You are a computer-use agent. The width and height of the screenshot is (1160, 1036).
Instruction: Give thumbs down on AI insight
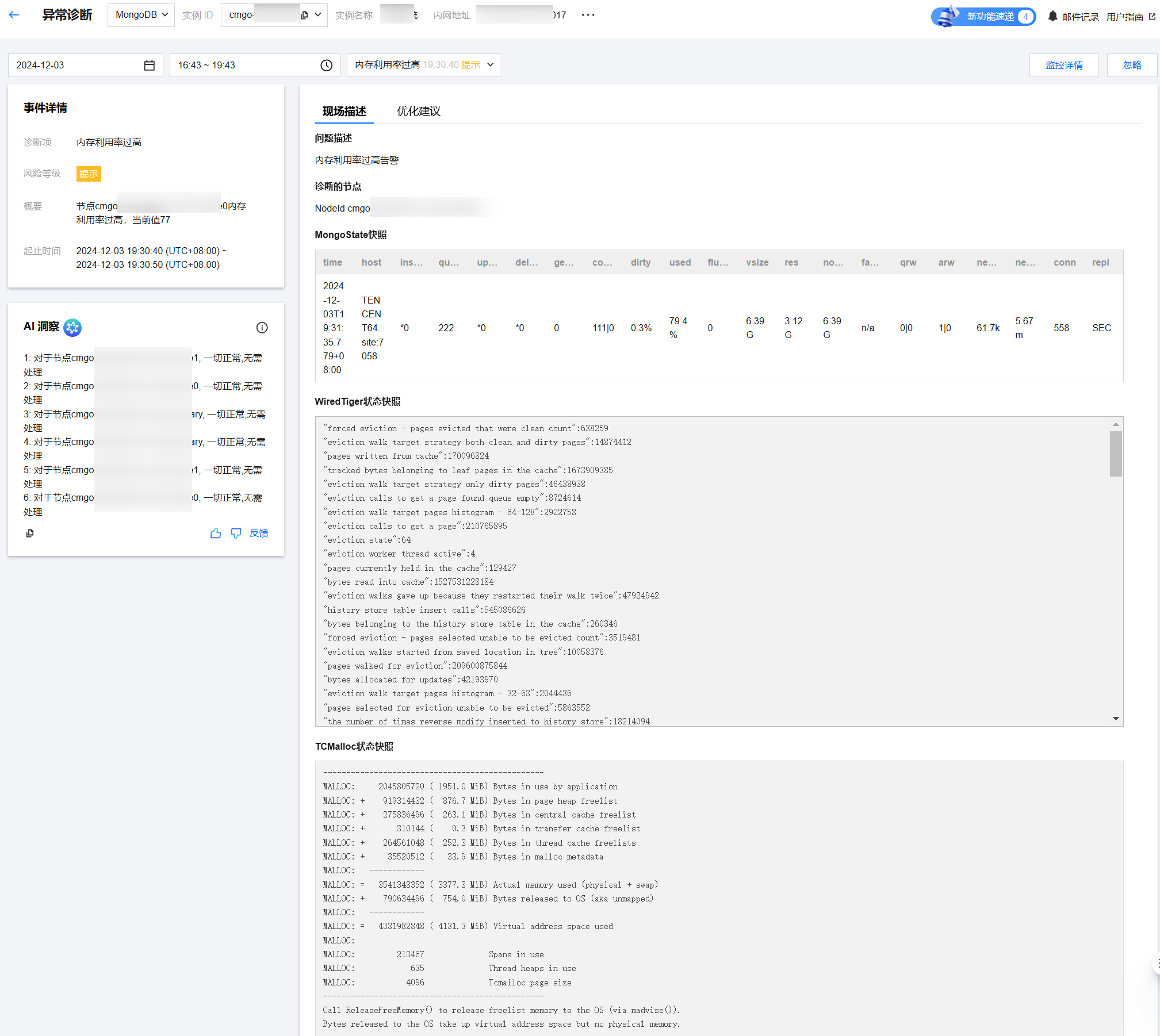(236, 534)
